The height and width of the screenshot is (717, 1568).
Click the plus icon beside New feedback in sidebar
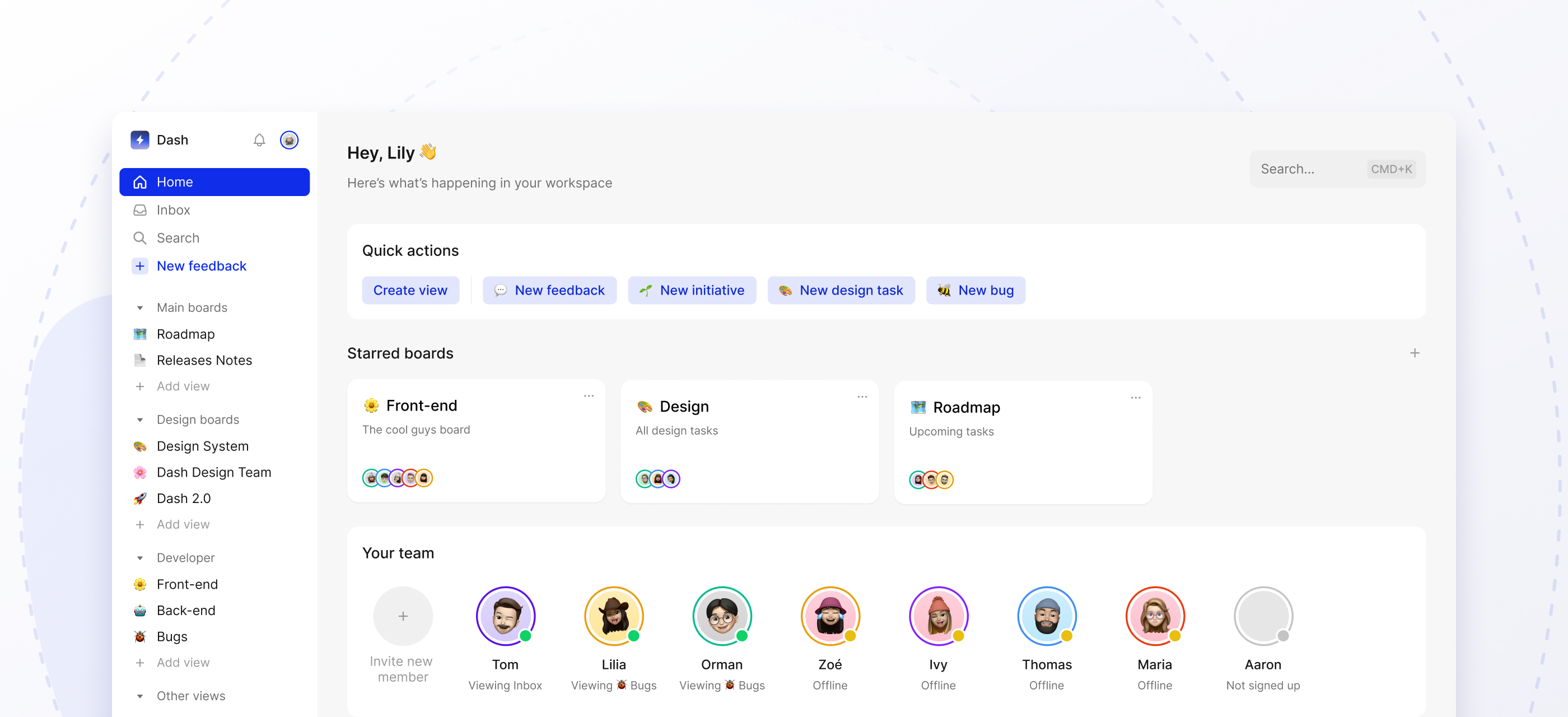(x=140, y=266)
